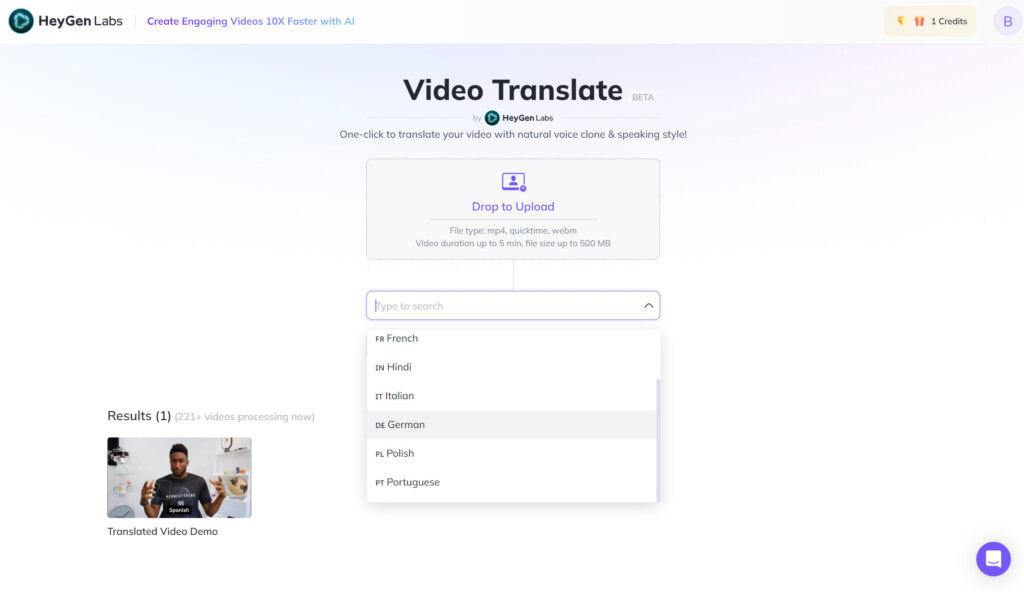This screenshot has width=1024, height=592.
Task: Open the Translated Video Demo thumbnail
Action: (x=179, y=478)
